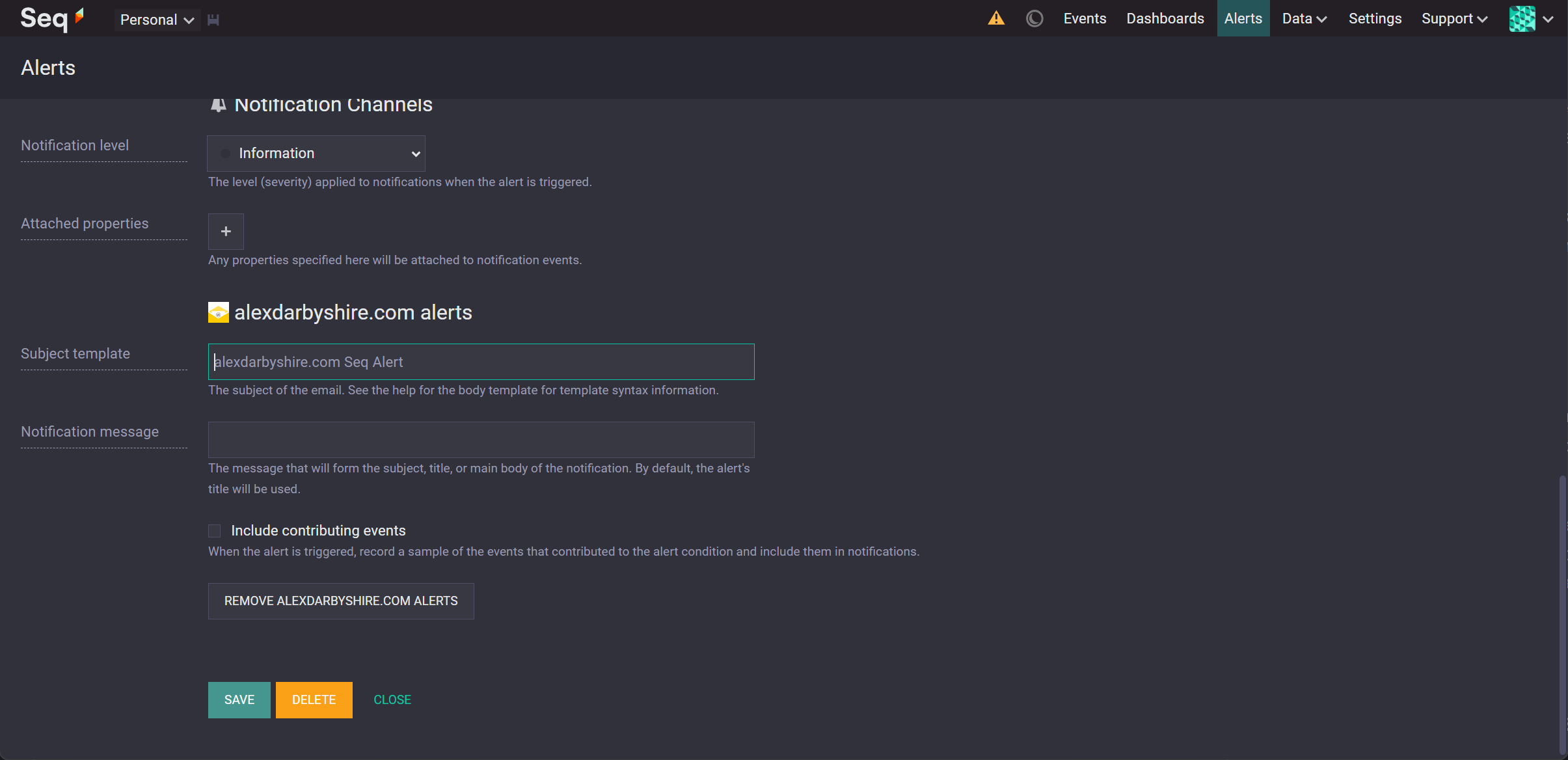Click the plus button for attached properties
The height and width of the screenshot is (760, 1568).
coord(226,232)
